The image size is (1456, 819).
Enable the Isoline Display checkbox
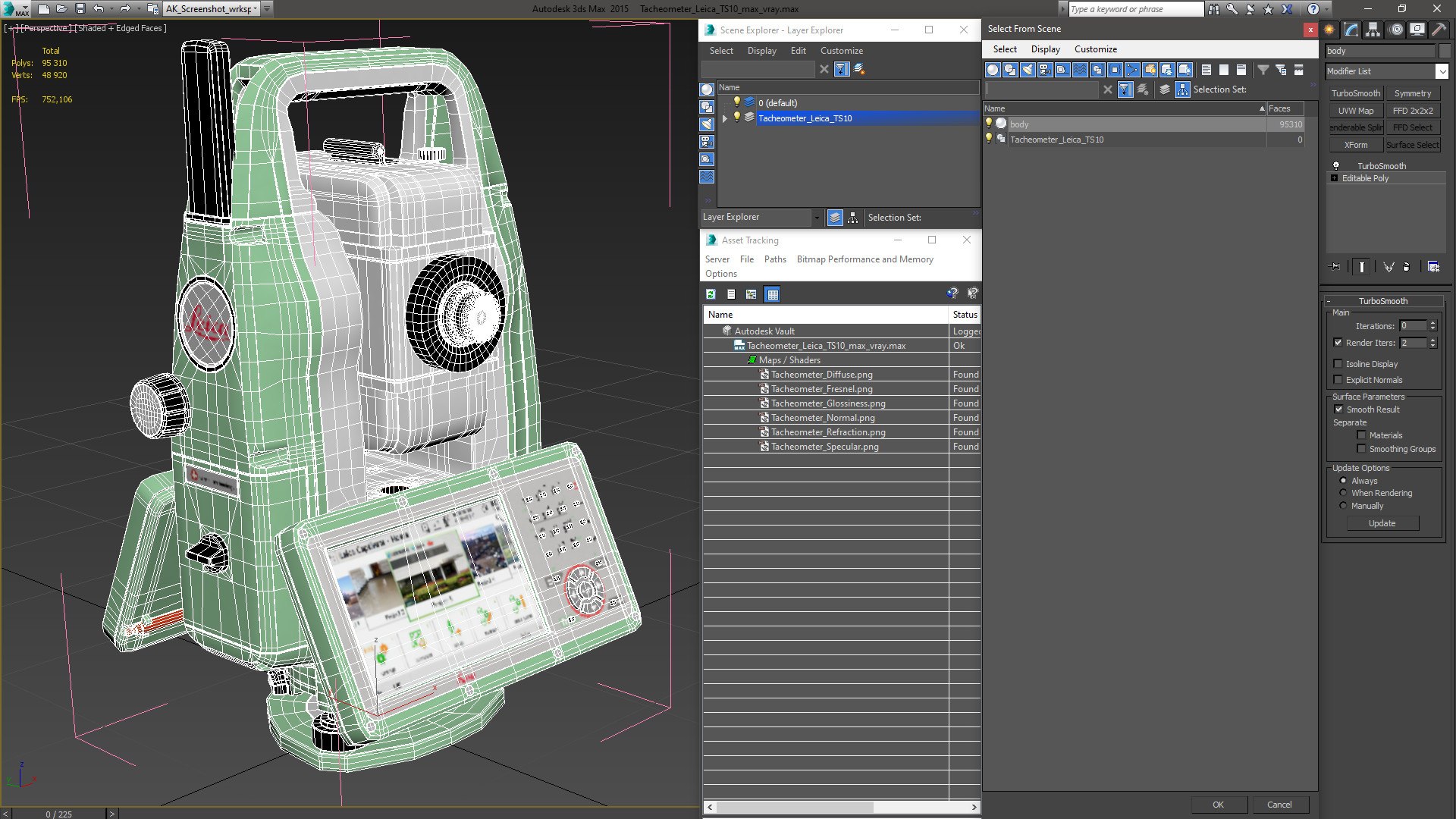click(1338, 364)
